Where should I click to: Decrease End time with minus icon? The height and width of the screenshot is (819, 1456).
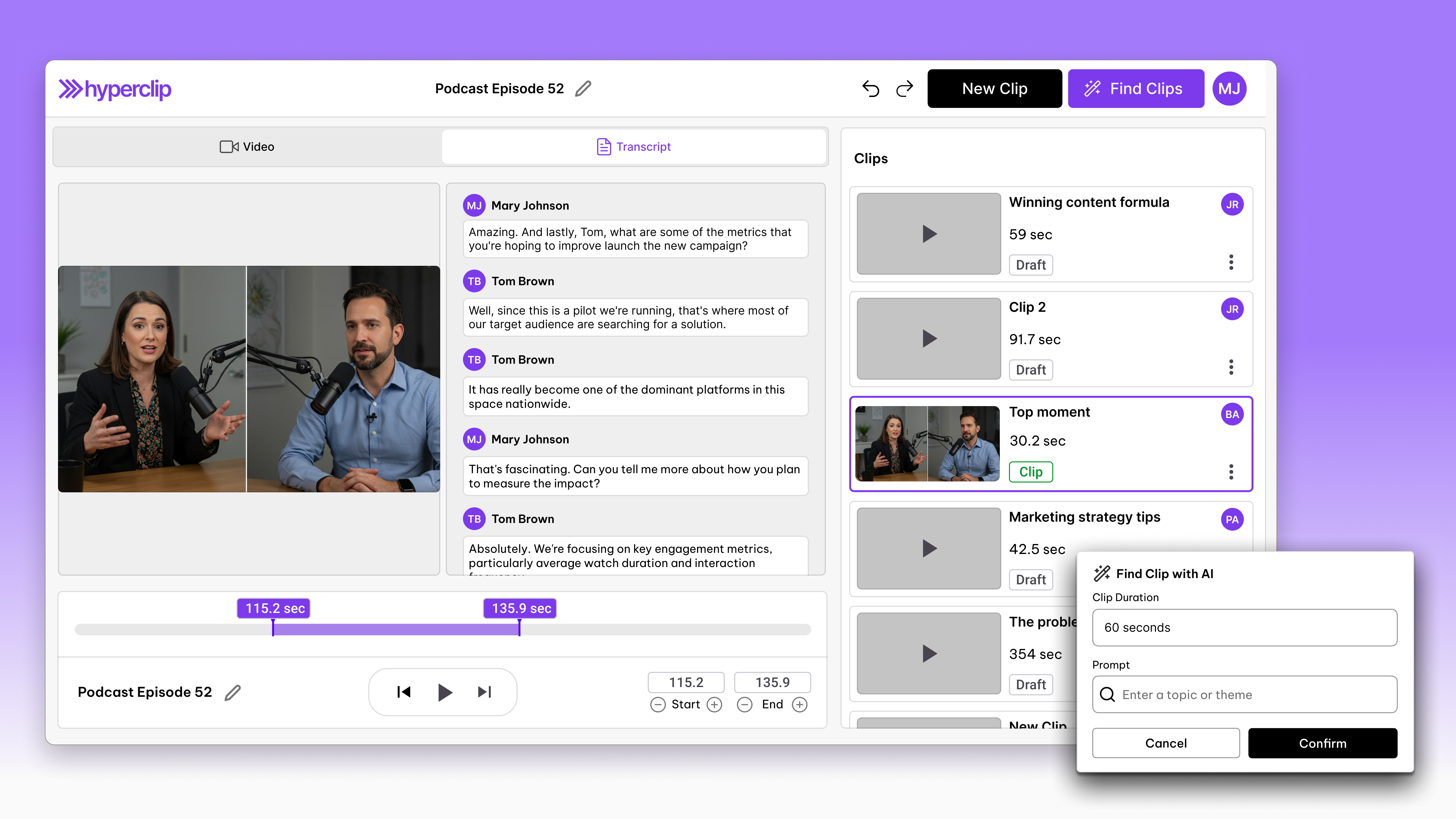[744, 704]
